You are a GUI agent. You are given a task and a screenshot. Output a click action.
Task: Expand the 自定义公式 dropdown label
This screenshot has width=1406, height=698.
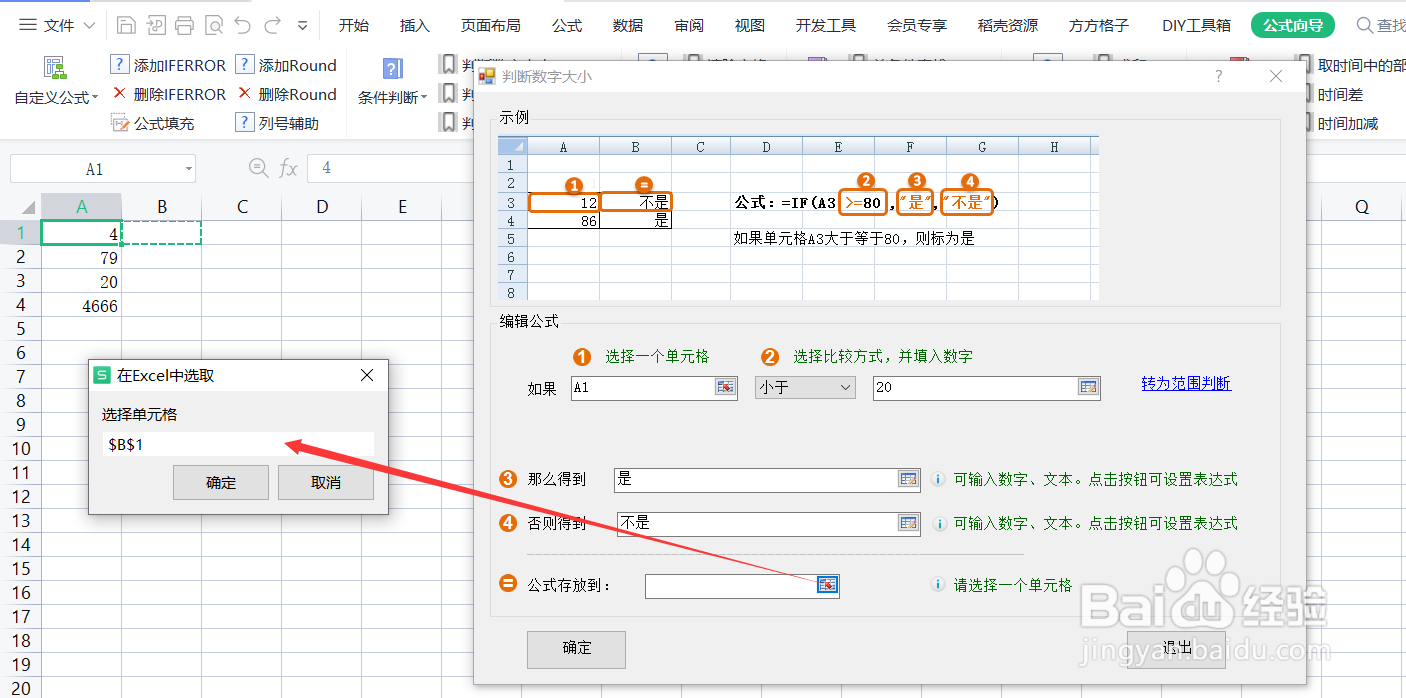56,98
